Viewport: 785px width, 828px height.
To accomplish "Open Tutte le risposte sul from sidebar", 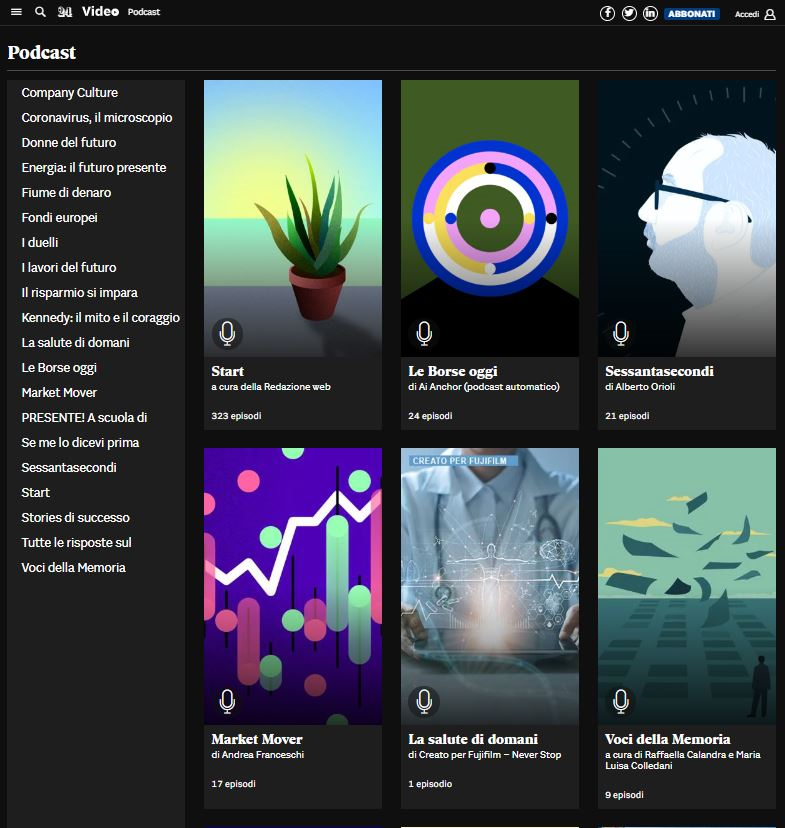I will [76, 542].
